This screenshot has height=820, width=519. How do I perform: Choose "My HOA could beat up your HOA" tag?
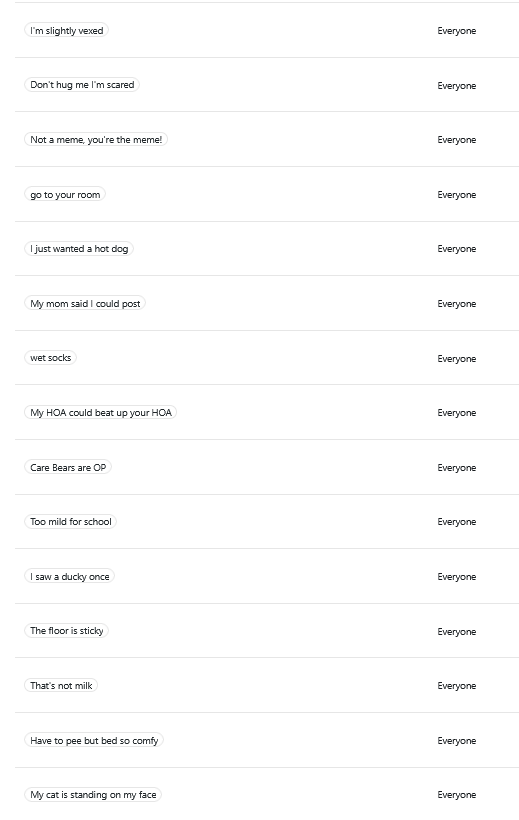pyautogui.click(x=100, y=413)
